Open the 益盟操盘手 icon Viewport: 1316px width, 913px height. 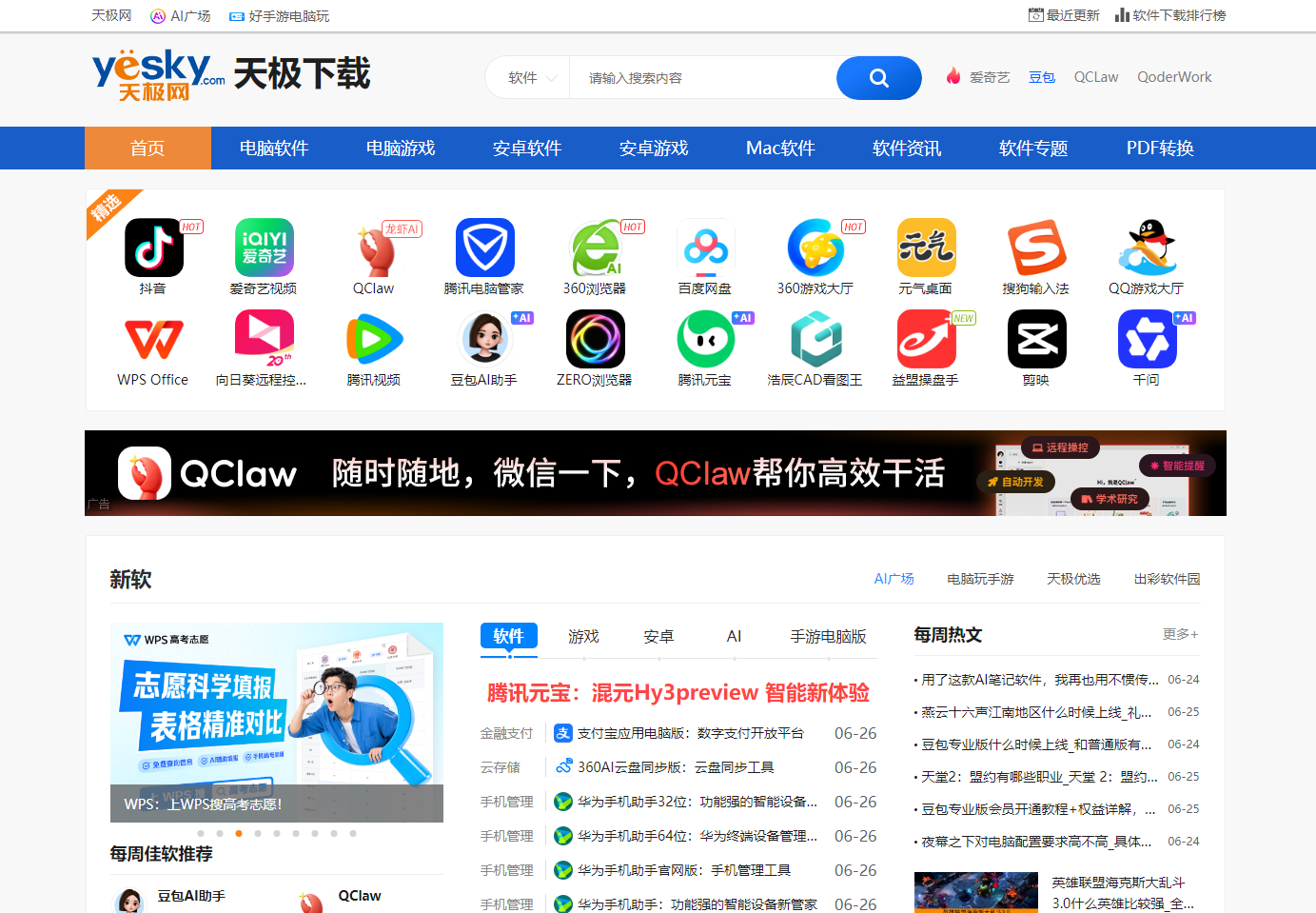(926, 339)
